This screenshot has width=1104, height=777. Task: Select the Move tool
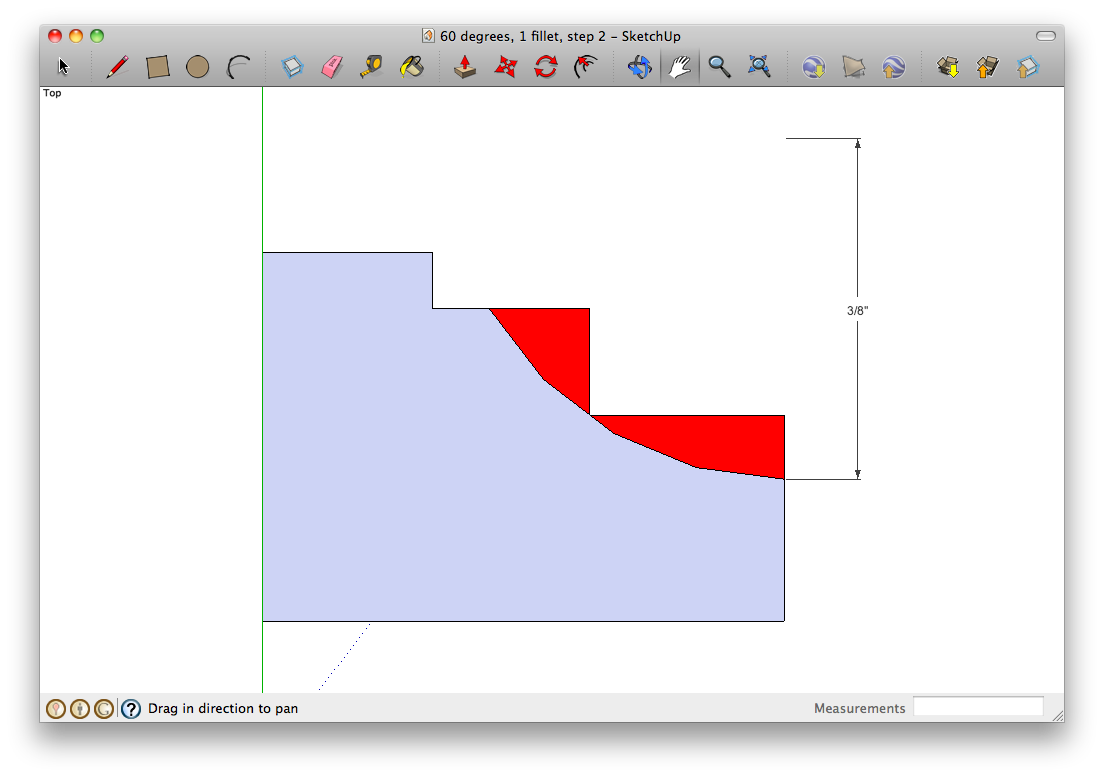pyautogui.click(x=505, y=66)
